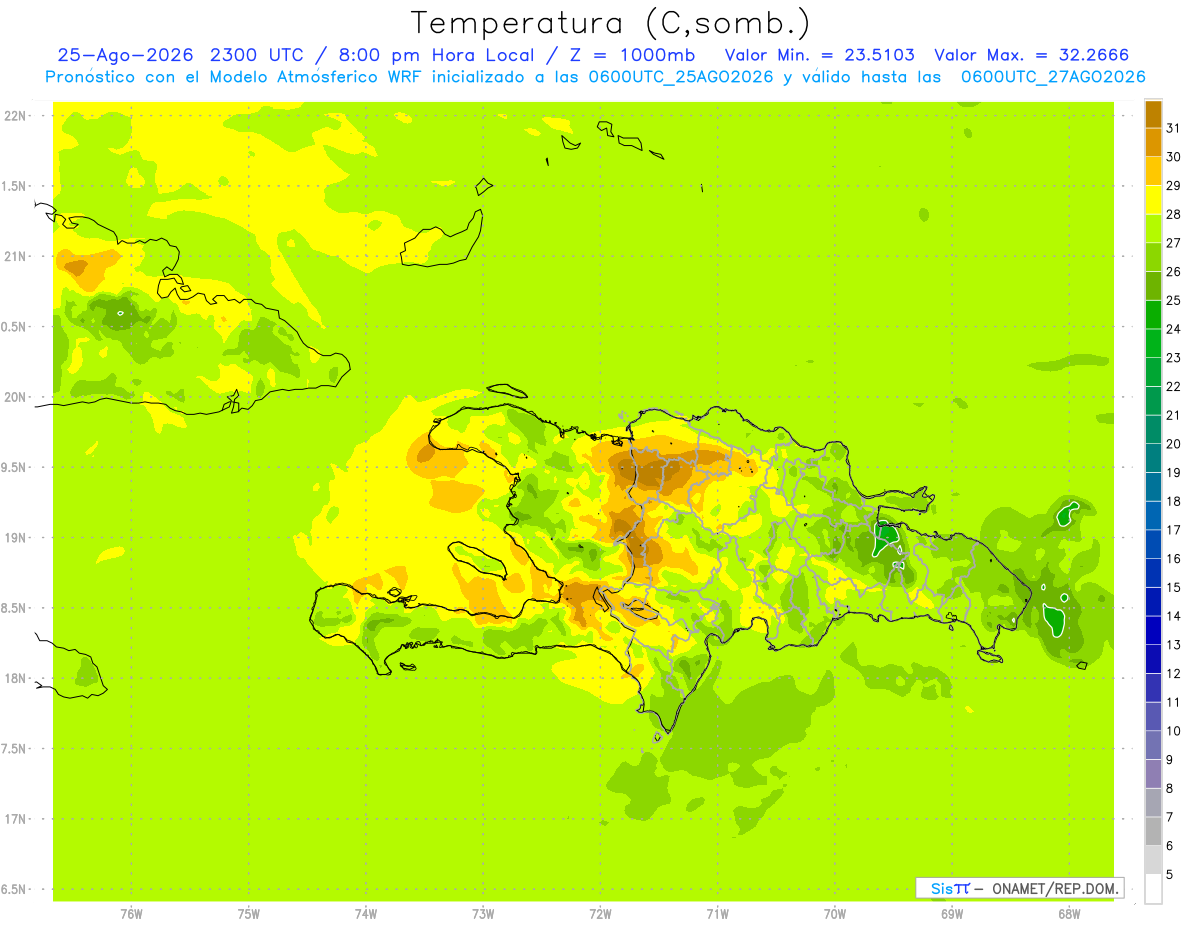The image size is (1200, 927).
Task: Click the "21N" latitude label
Action: tap(15, 256)
